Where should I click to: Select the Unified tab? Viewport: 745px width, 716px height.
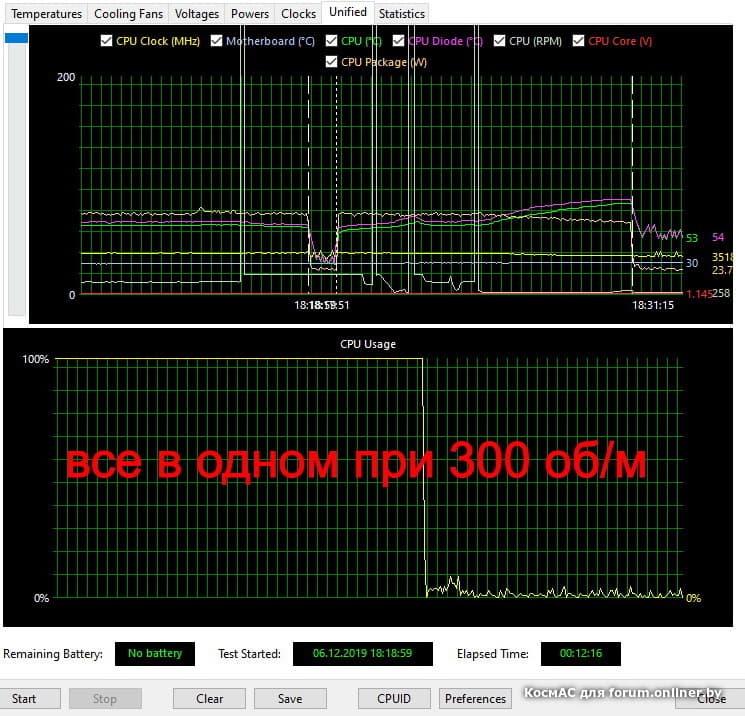tap(348, 12)
